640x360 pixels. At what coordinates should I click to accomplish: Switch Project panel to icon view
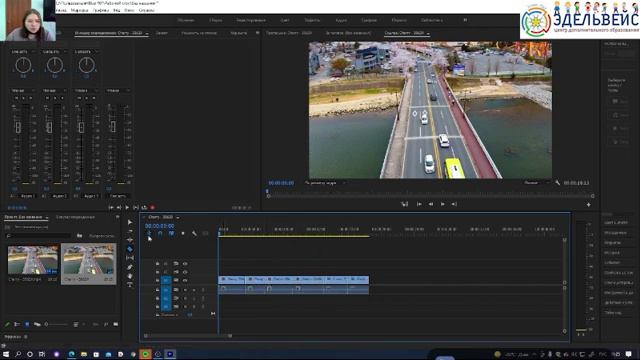pyautogui.click(x=27, y=324)
